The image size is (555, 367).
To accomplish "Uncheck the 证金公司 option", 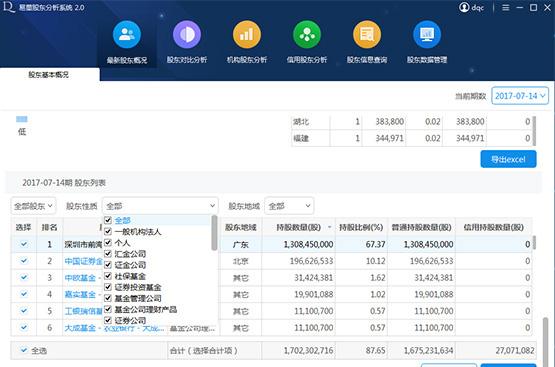I will pyautogui.click(x=108, y=265).
